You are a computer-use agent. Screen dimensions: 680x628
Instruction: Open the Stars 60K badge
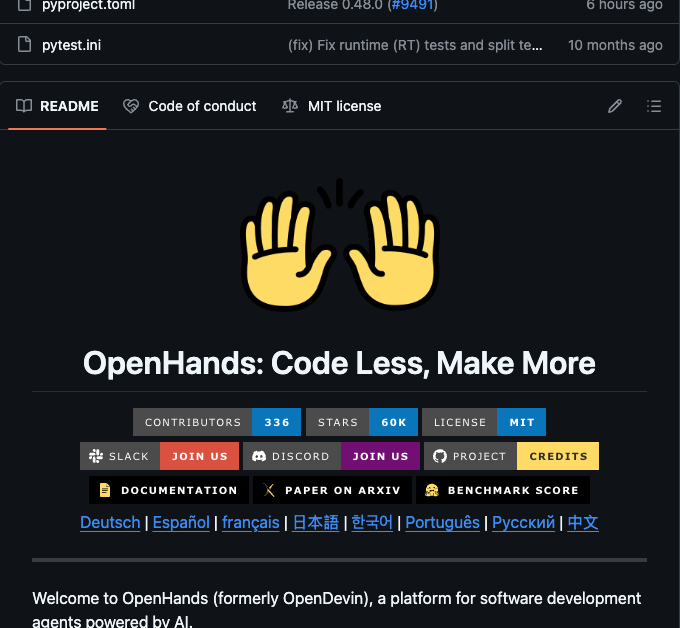pyautogui.click(x=362, y=422)
